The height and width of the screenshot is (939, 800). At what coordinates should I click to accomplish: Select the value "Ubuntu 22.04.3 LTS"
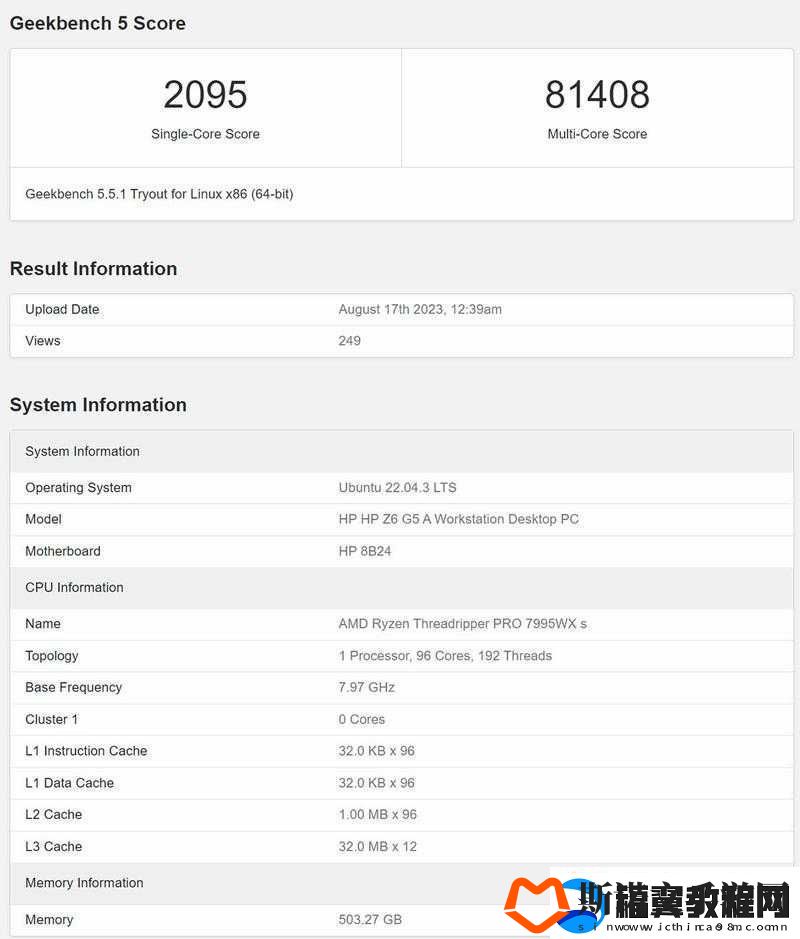398,487
